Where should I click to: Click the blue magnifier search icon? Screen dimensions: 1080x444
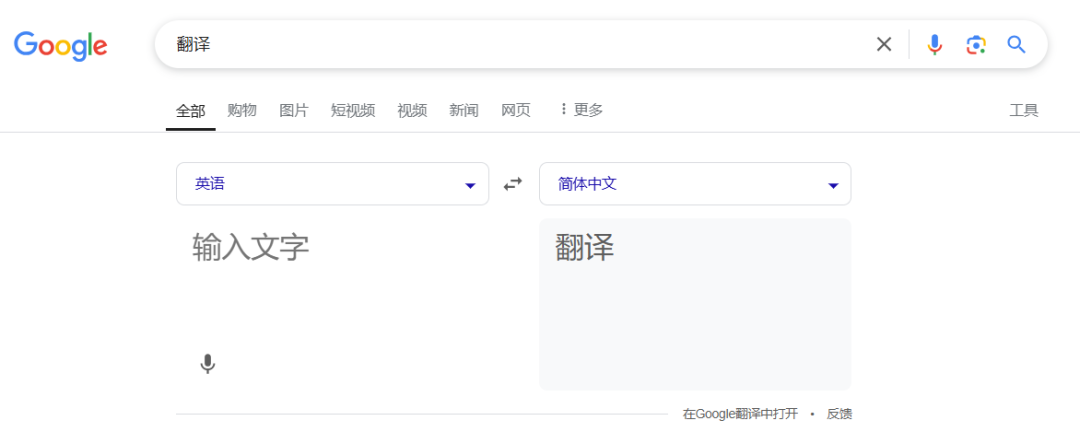click(x=1017, y=45)
